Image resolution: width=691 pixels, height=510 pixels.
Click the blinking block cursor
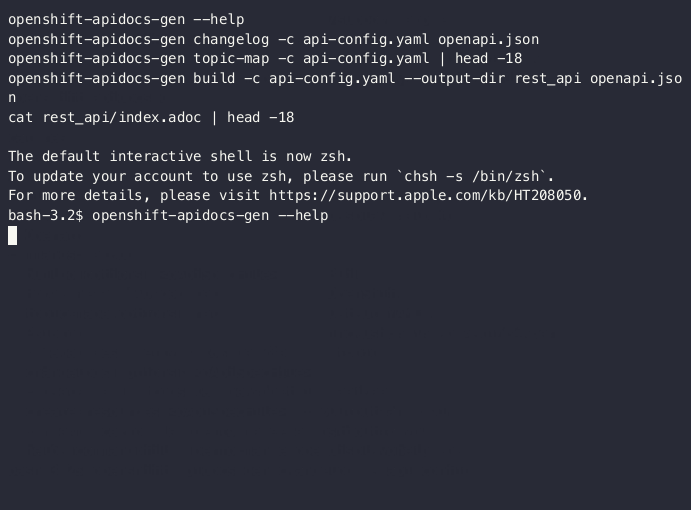[12, 235]
